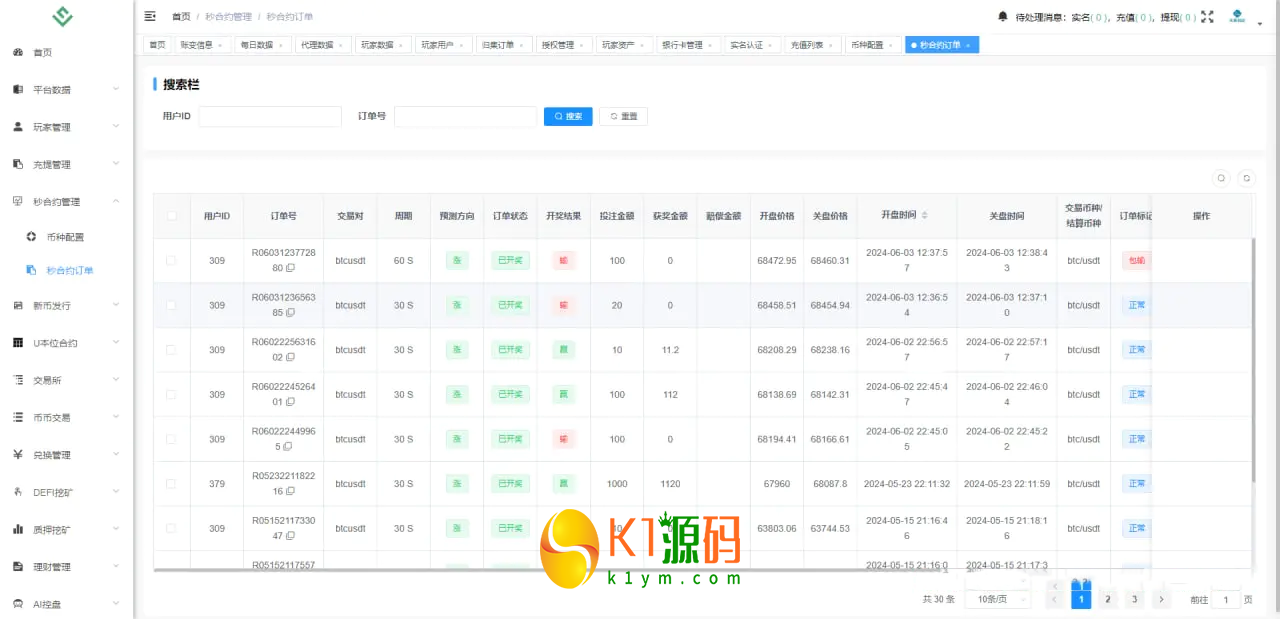The height and width of the screenshot is (619, 1280).
Task: Switch to the 充值列表 tab
Action: pos(810,45)
